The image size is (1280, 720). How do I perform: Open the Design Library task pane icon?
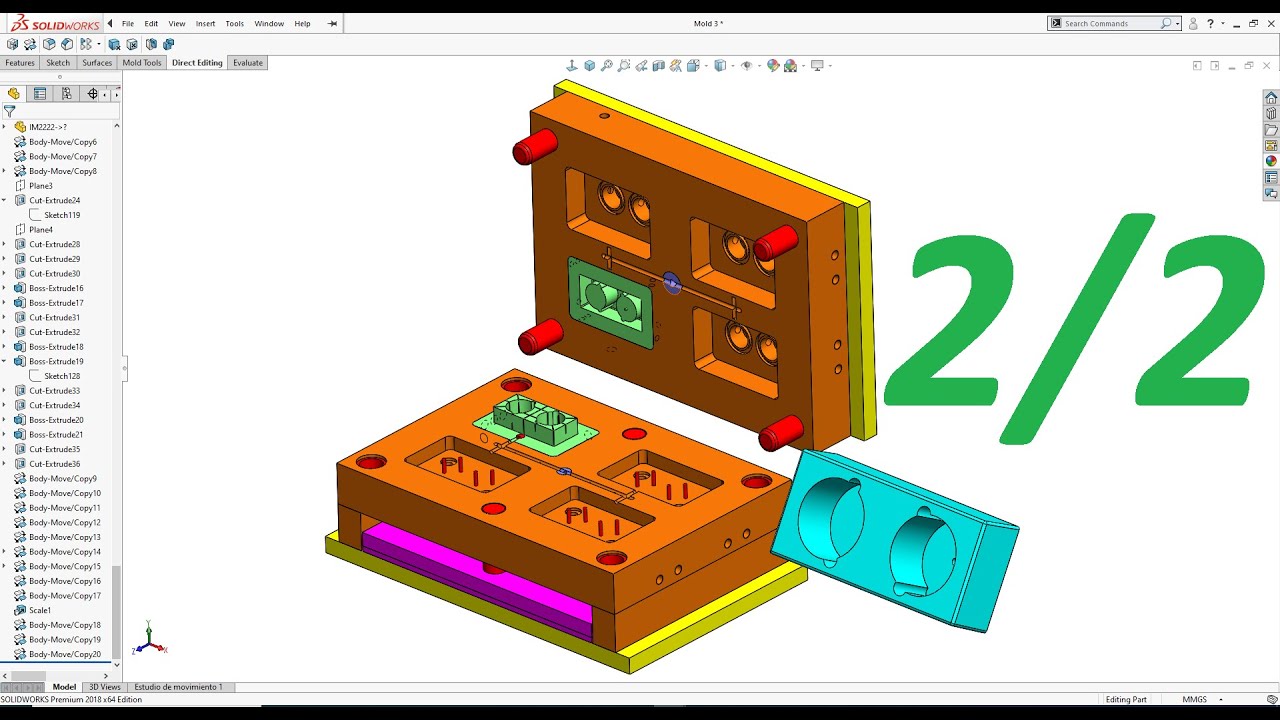[1271, 114]
